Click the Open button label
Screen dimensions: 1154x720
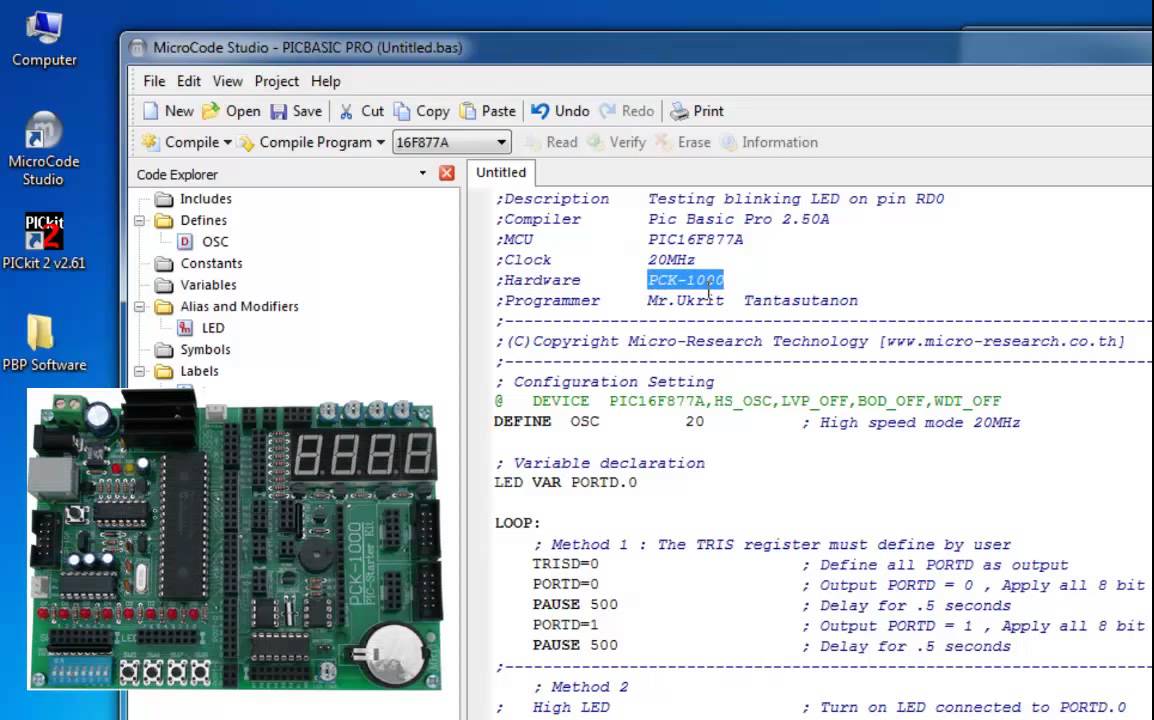pos(243,111)
